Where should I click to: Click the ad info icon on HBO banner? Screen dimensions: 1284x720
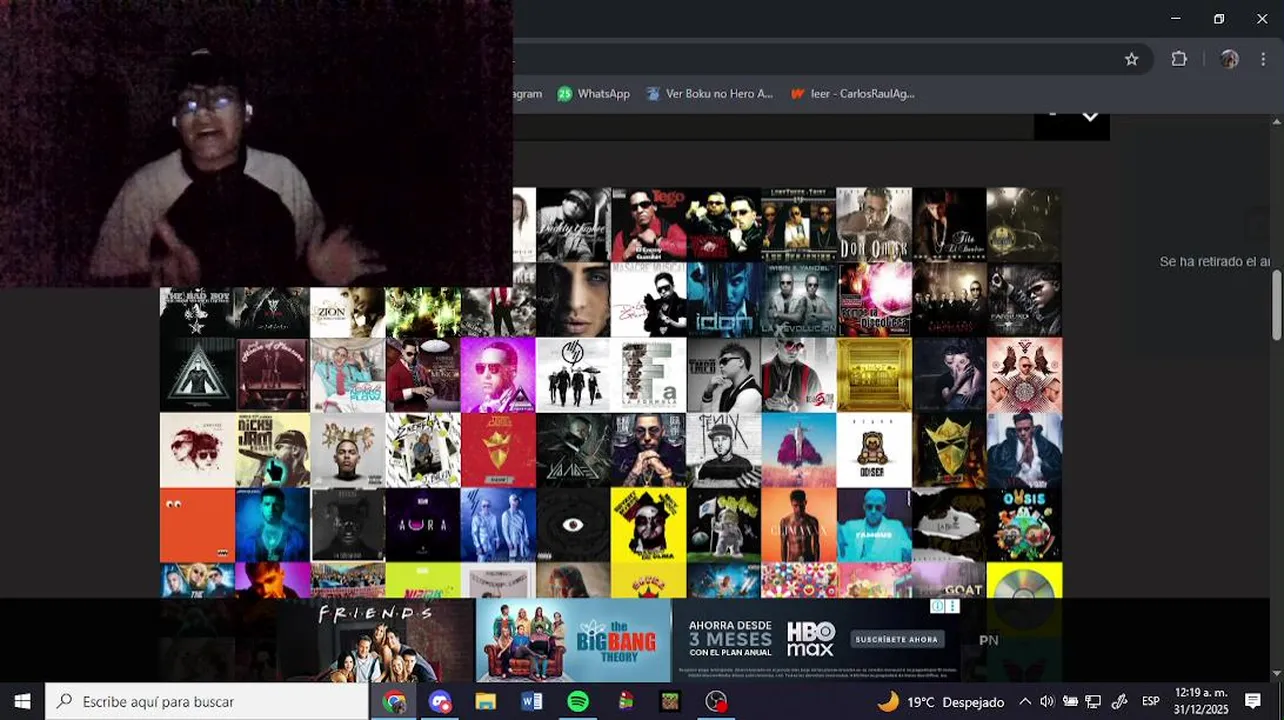tap(937, 606)
